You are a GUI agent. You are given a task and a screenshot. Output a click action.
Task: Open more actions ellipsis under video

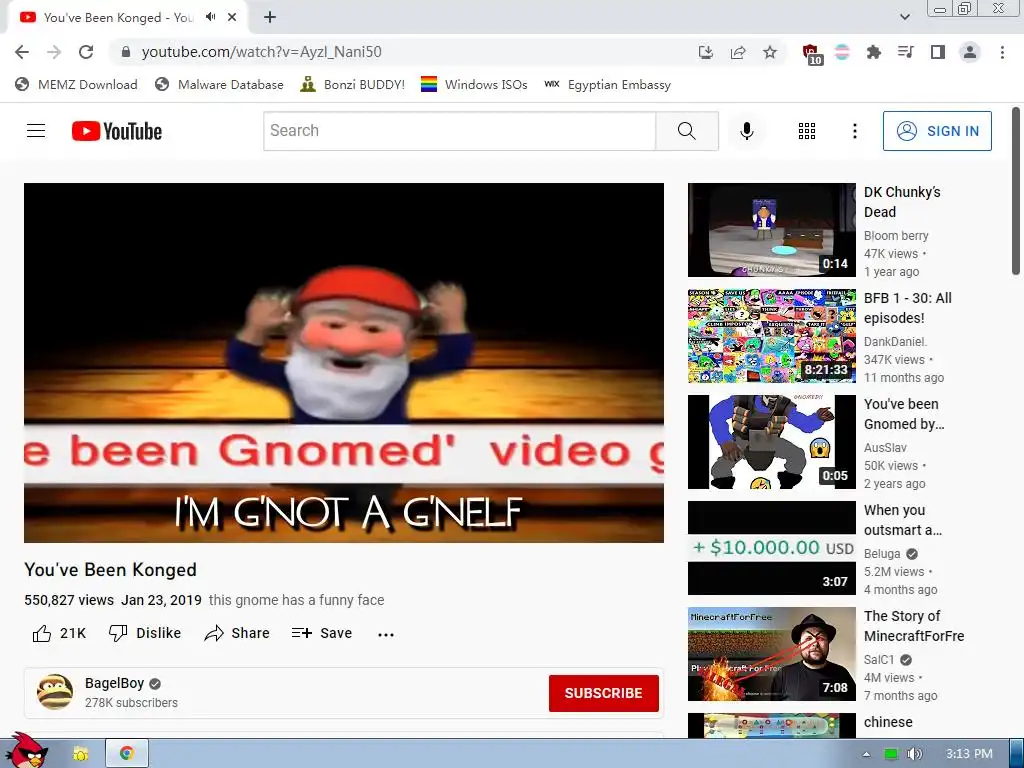[x=386, y=634]
